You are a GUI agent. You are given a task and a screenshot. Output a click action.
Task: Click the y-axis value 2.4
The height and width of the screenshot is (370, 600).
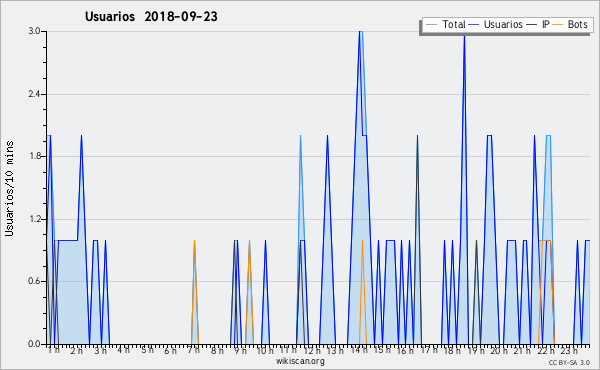click(x=34, y=94)
